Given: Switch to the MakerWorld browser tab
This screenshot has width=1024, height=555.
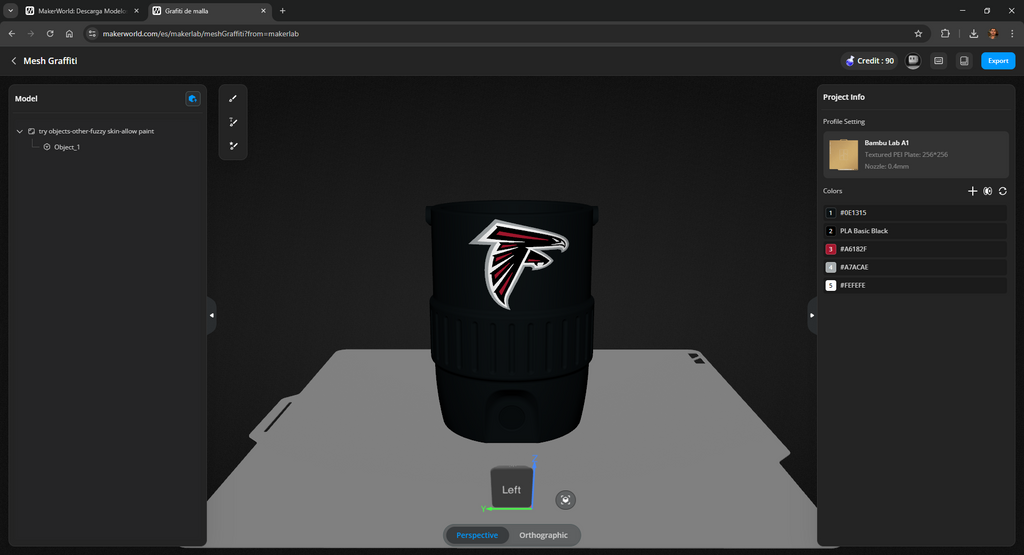Looking at the screenshot, I should click(x=82, y=11).
